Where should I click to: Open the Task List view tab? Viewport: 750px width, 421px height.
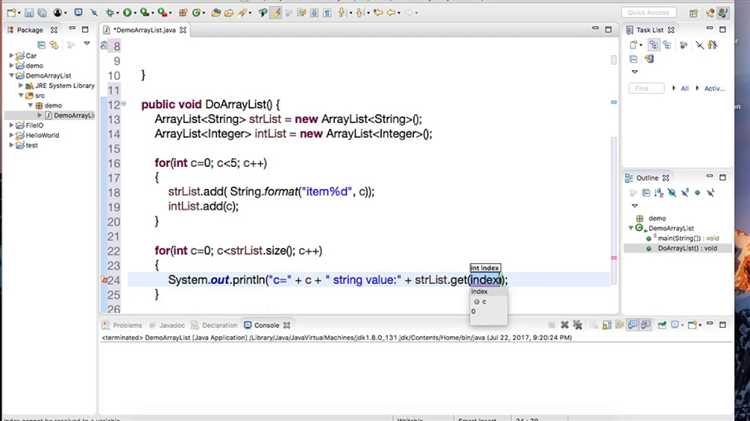(x=650, y=30)
